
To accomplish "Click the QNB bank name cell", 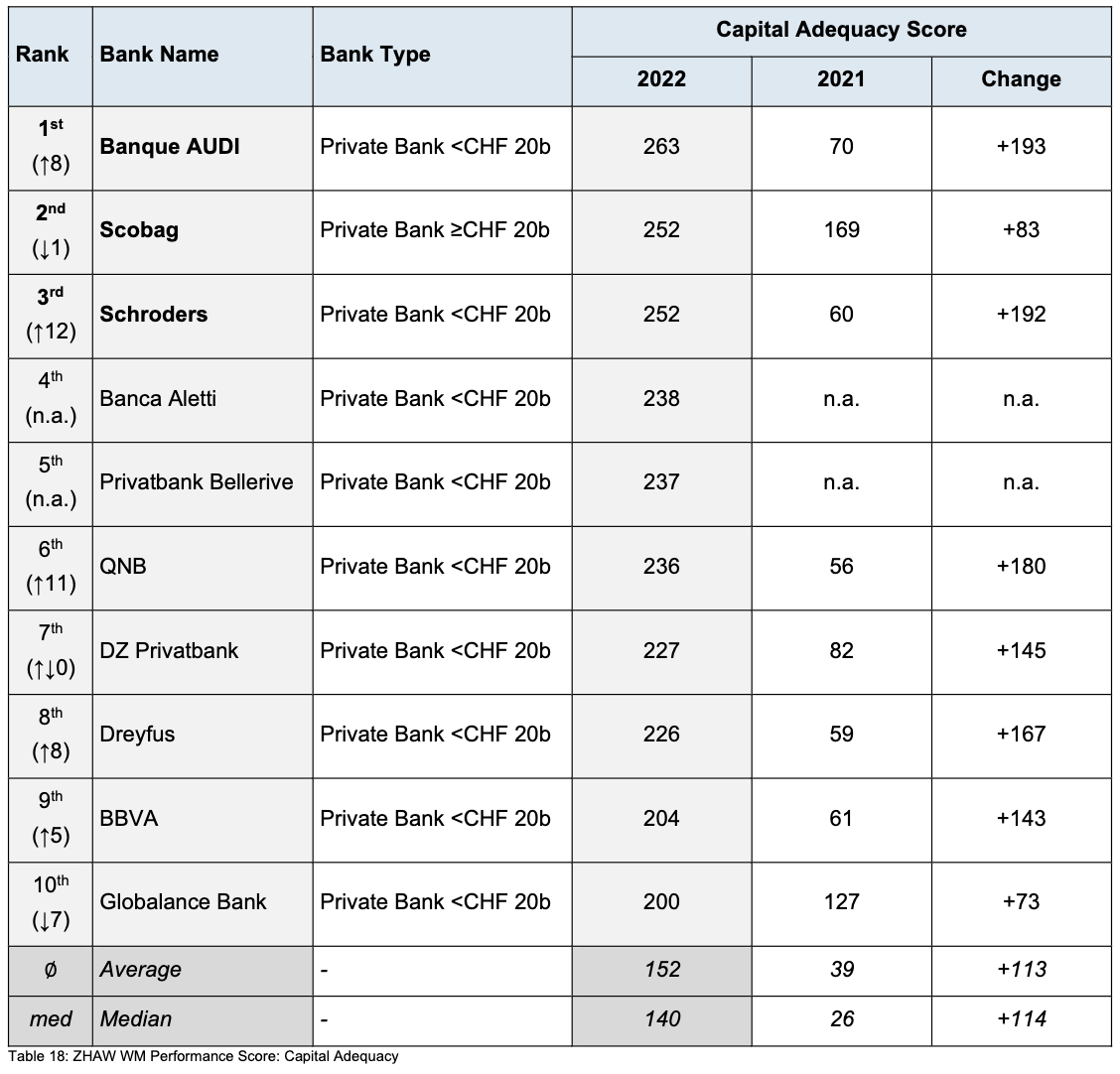I will (123, 566).
